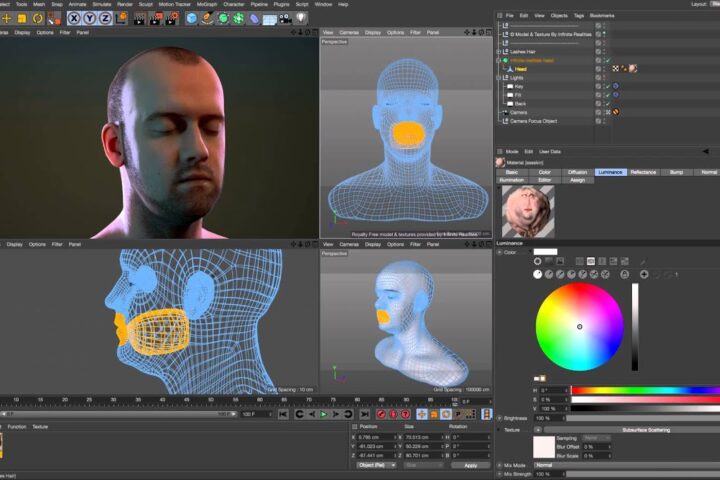
Task: Go to start of animation
Action: [283, 414]
